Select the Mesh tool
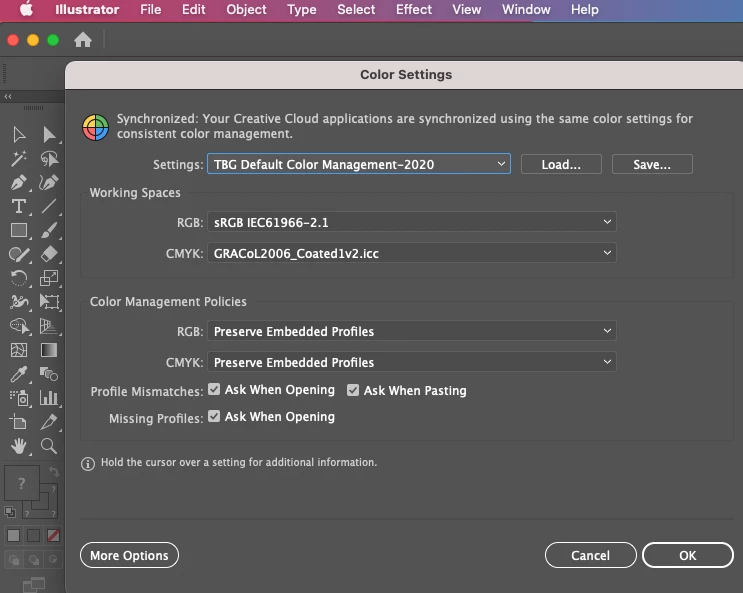Image resolution: width=743 pixels, height=593 pixels. [19, 350]
